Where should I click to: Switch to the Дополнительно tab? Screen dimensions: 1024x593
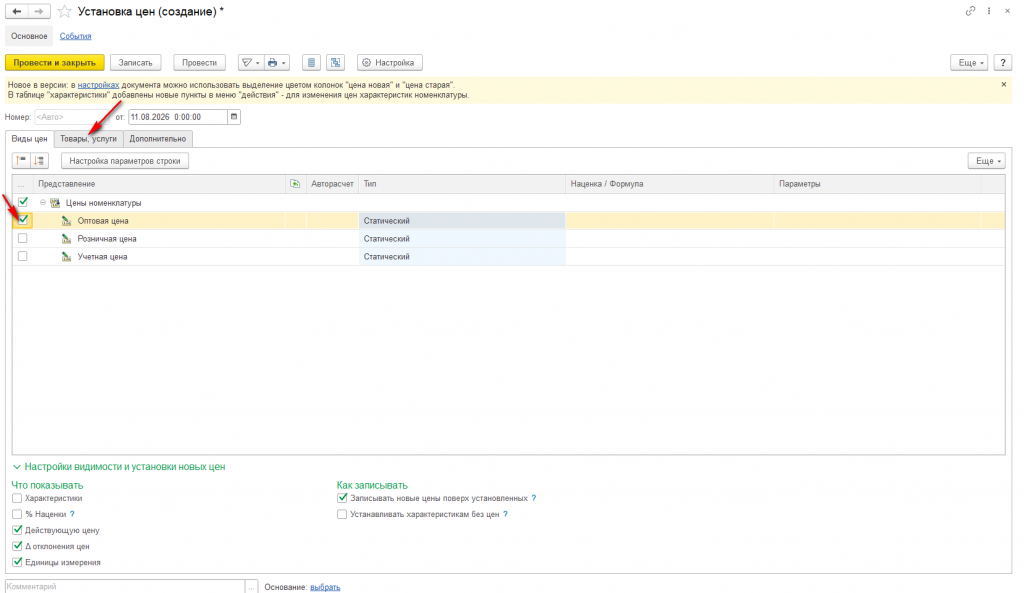point(157,138)
